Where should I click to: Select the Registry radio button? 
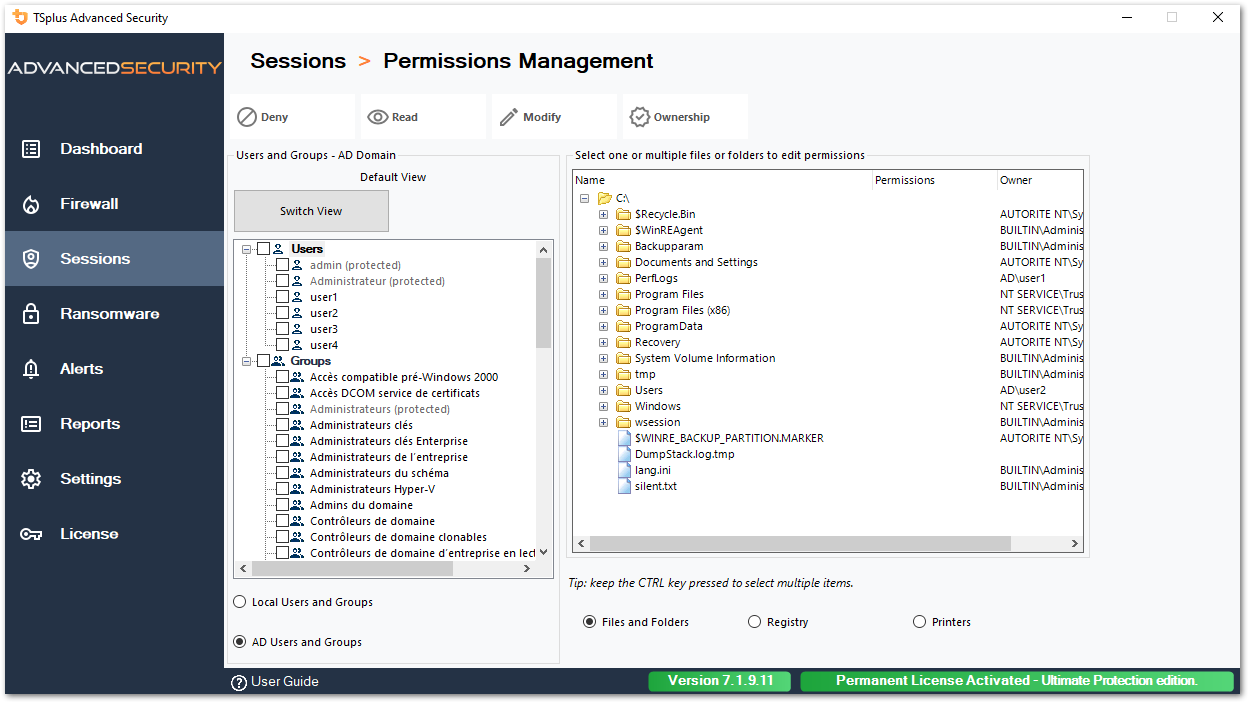[755, 621]
